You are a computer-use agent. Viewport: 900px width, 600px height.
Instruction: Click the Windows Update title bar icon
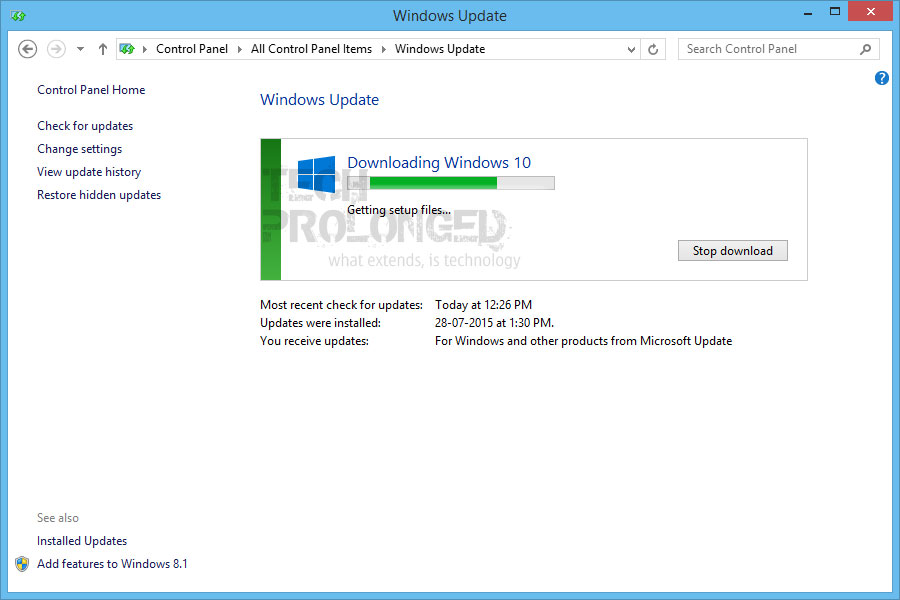[18, 16]
